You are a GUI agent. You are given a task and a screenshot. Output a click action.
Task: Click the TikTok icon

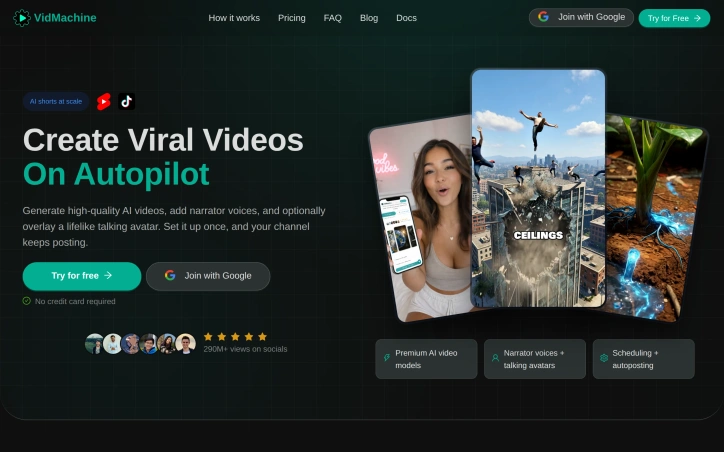(x=127, y=101)
